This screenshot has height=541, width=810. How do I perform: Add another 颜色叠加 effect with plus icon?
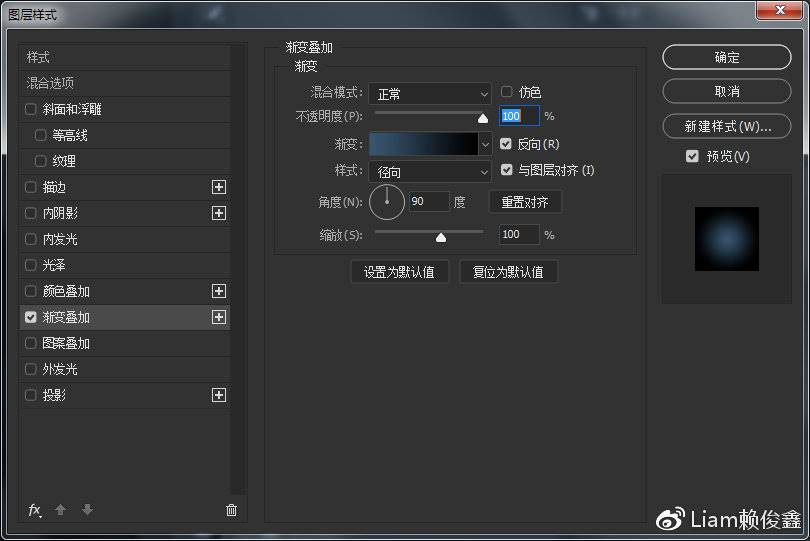[219, 291]
